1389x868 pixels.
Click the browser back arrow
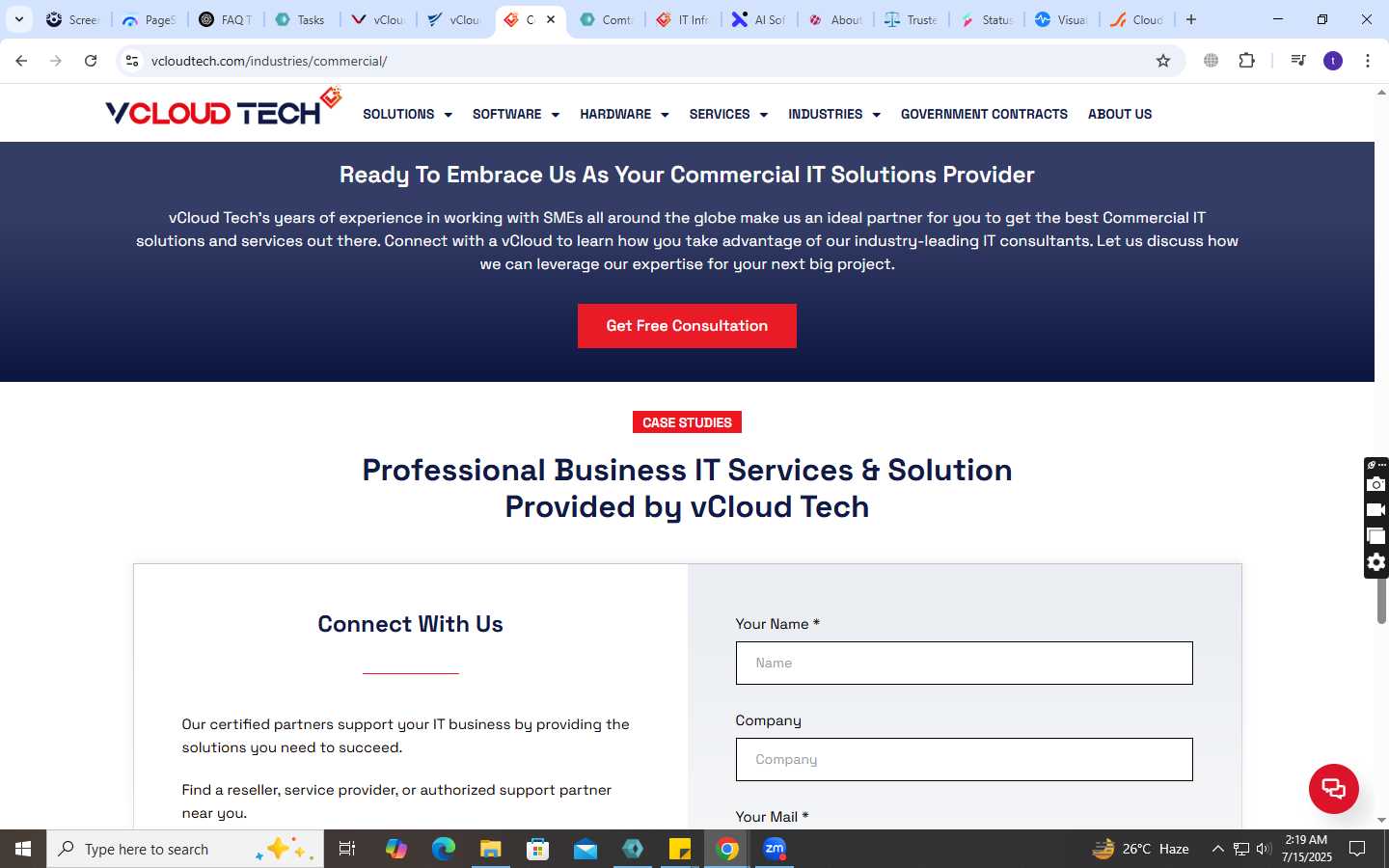click(21, 61)
